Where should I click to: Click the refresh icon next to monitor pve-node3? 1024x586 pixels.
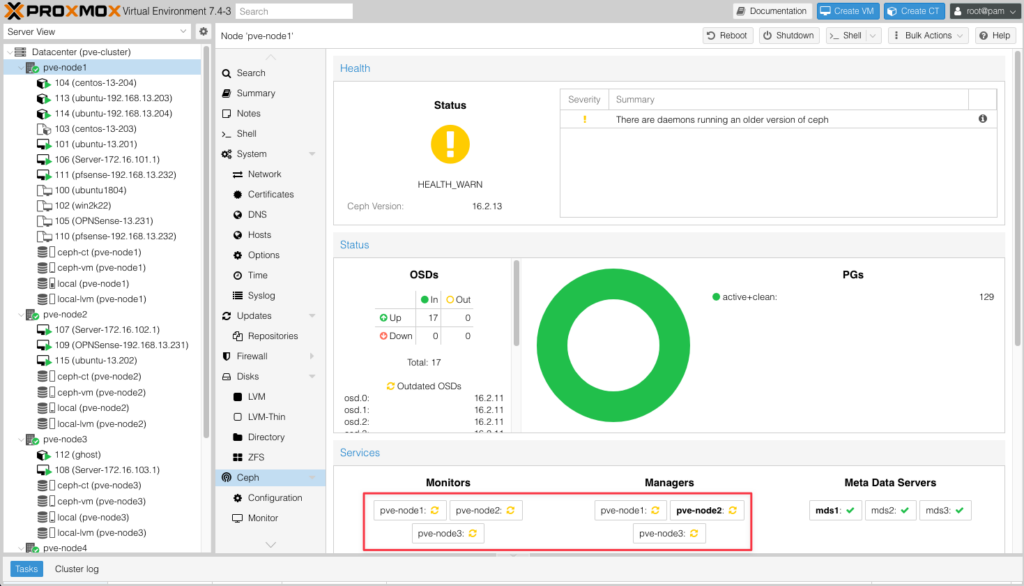[x=473, y=533]
